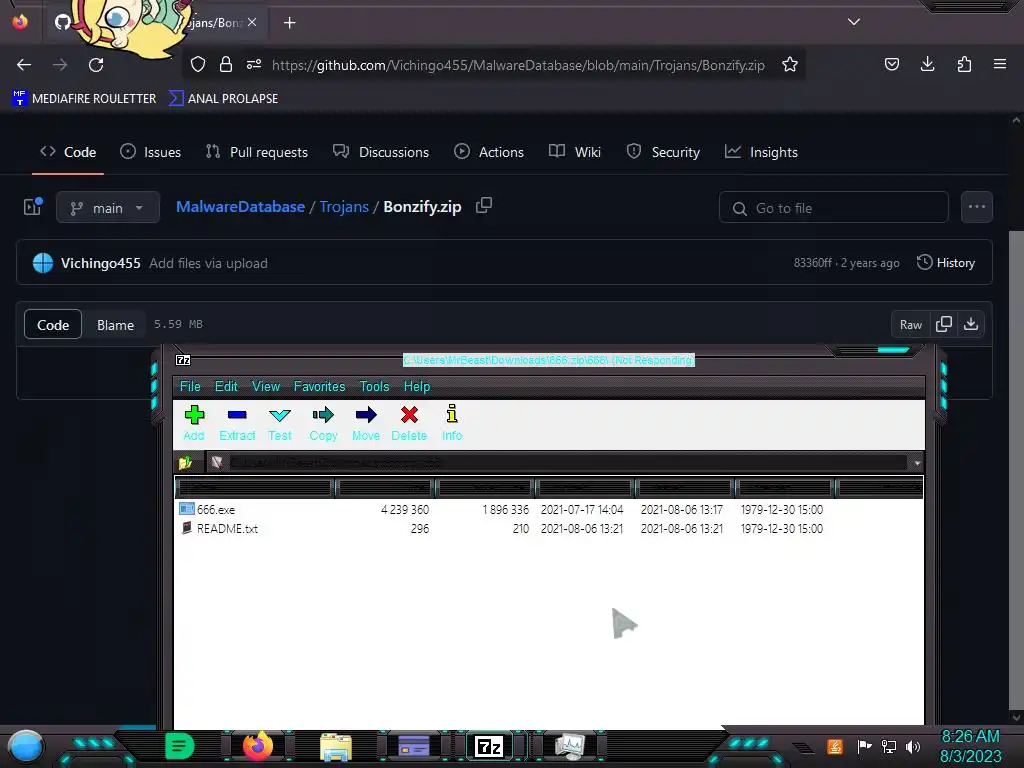Open commit 83360ff link
This screenshot has width=1024, height=768.
tap(812, 263)
